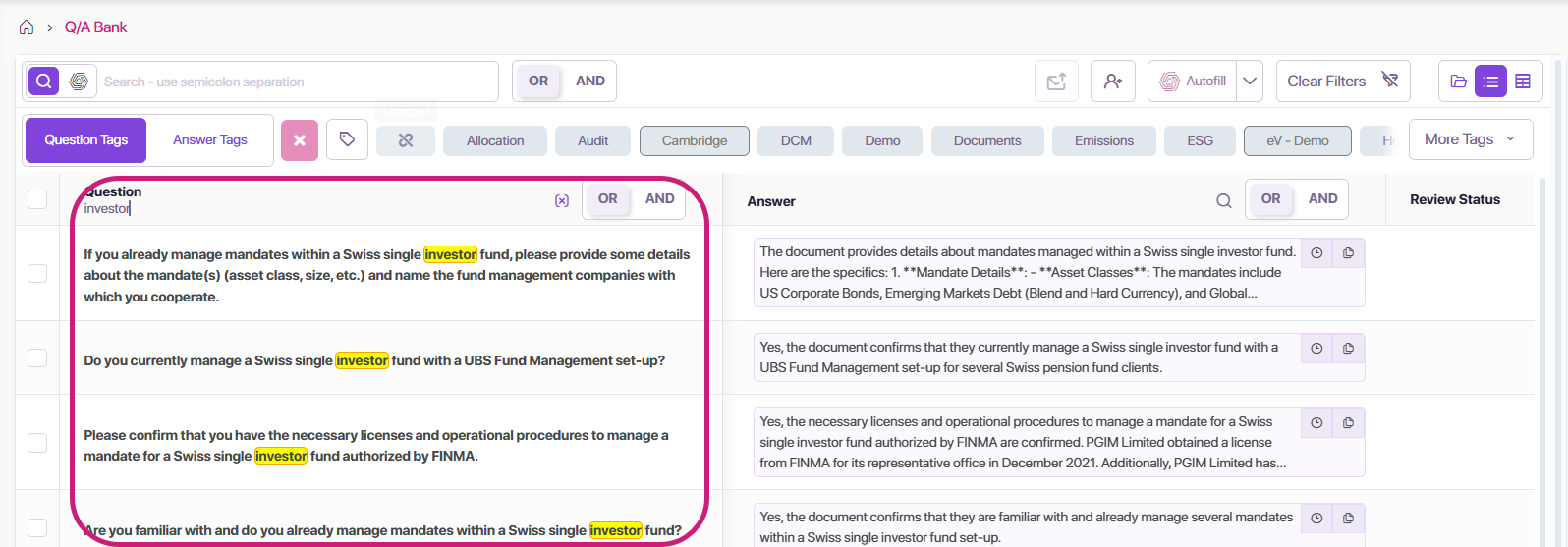Check the row about mandate details
The image size is (1568, 547).
(x=37, y=273)
